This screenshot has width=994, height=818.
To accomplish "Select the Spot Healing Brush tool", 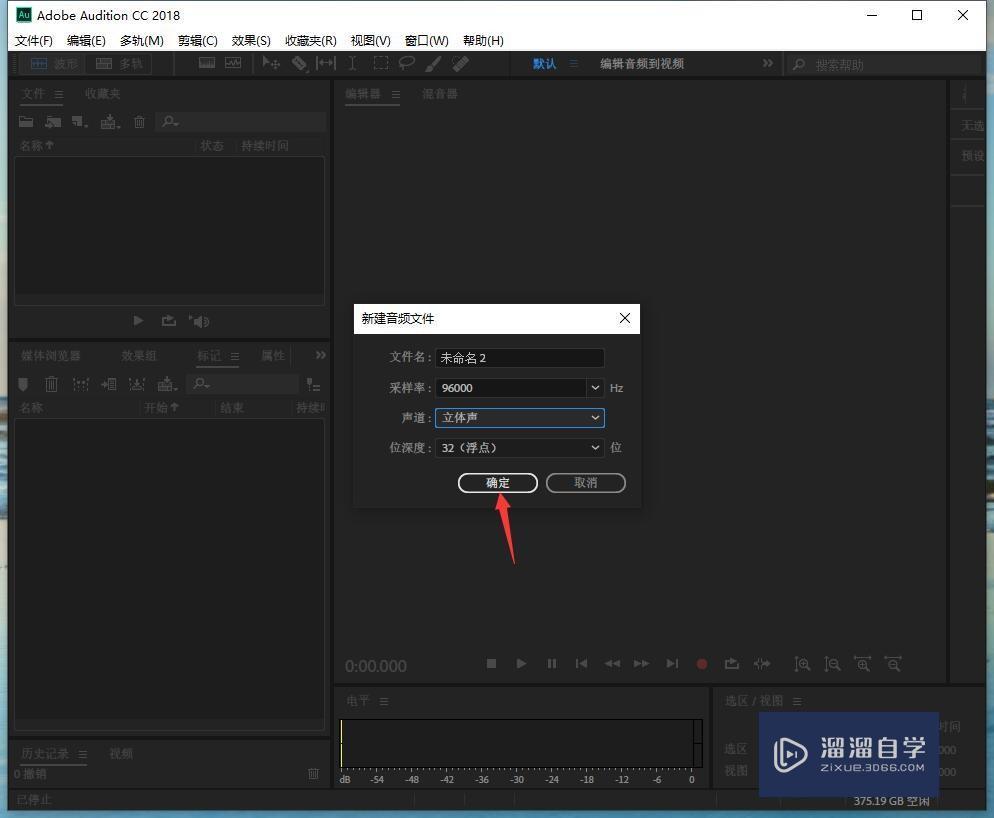I will click(460, 63).
